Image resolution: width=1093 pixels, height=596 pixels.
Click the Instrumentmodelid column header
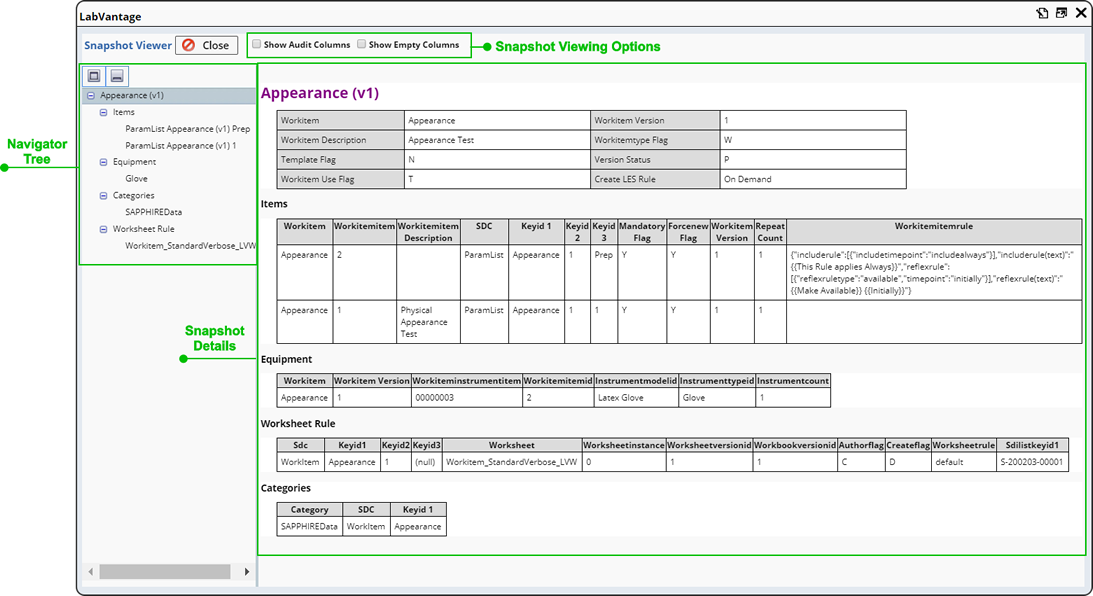636,381
